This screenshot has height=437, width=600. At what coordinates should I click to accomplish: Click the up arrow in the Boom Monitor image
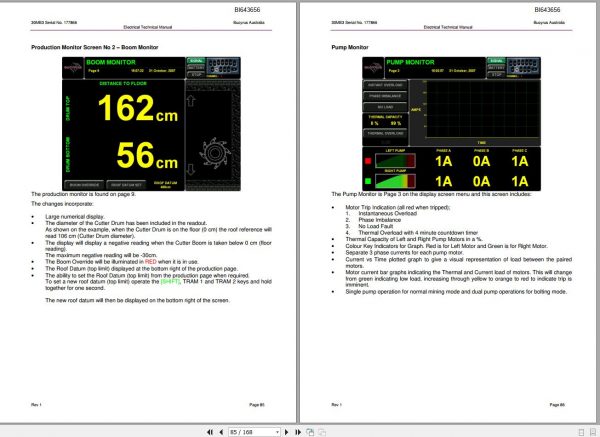tap(191, 101)
